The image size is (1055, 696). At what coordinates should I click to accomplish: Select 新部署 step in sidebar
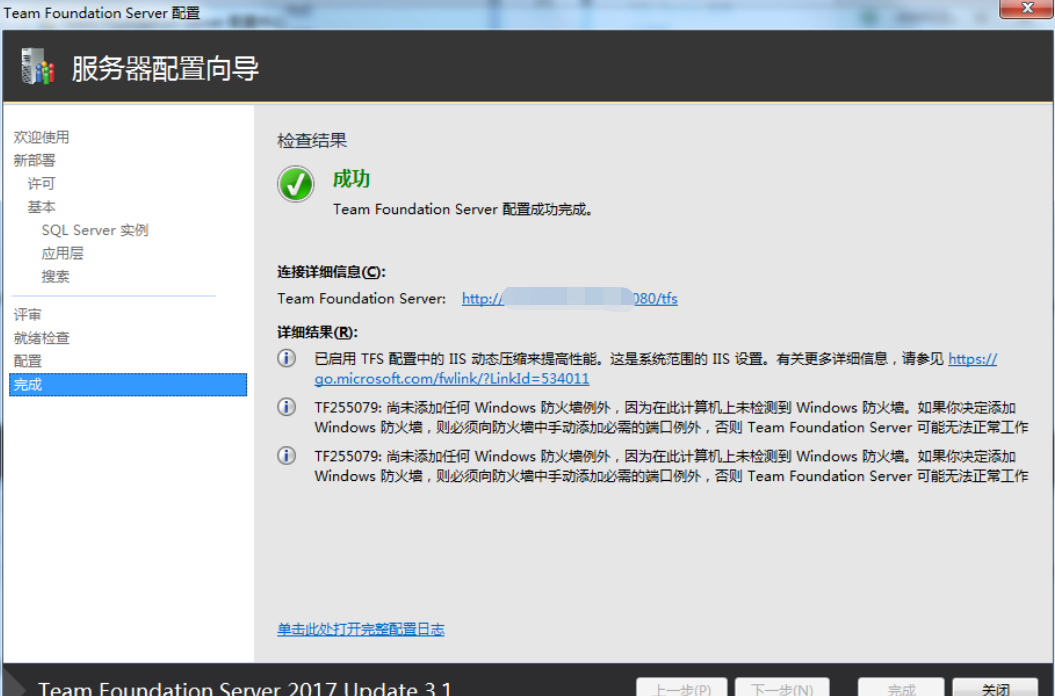[34, 160]
